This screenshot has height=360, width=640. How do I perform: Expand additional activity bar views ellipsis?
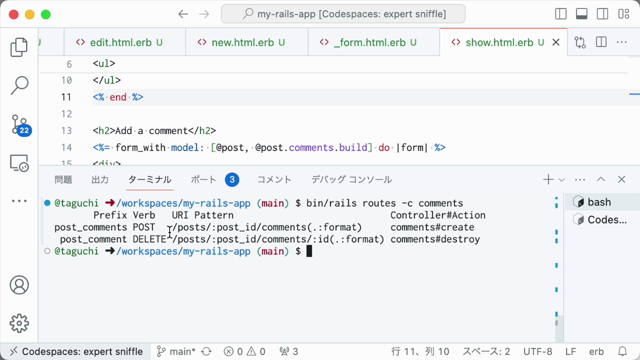coord(19,201)
